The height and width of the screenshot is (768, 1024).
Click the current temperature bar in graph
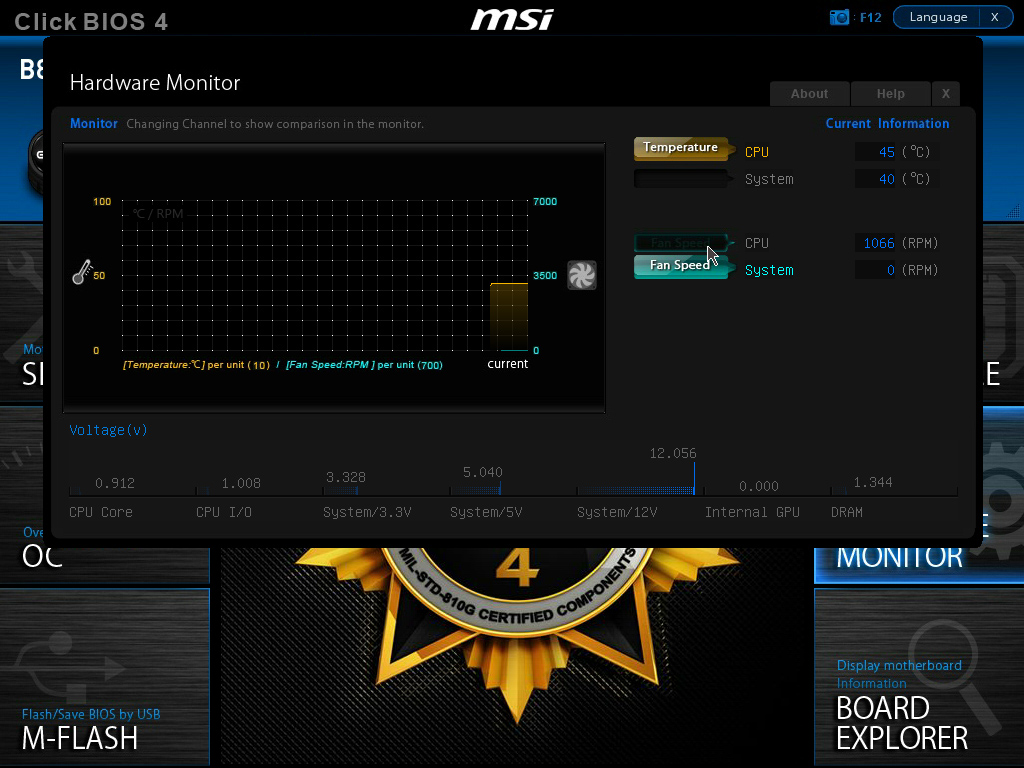pos(509,317)
